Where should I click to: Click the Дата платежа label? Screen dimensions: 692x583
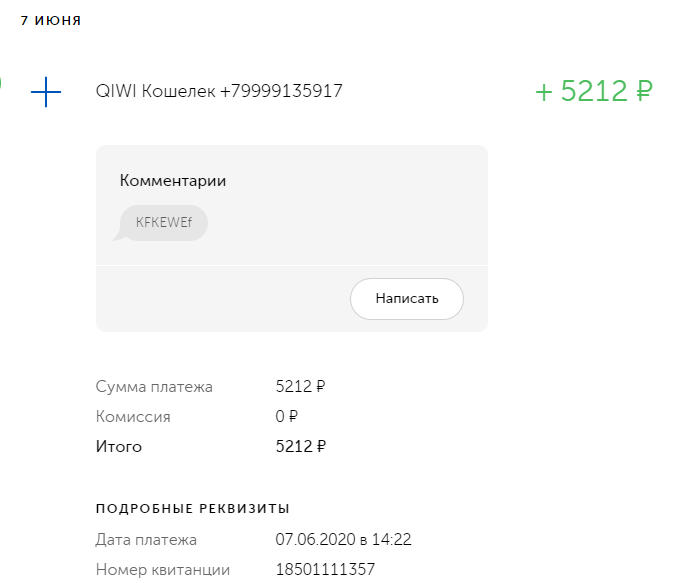146,540
